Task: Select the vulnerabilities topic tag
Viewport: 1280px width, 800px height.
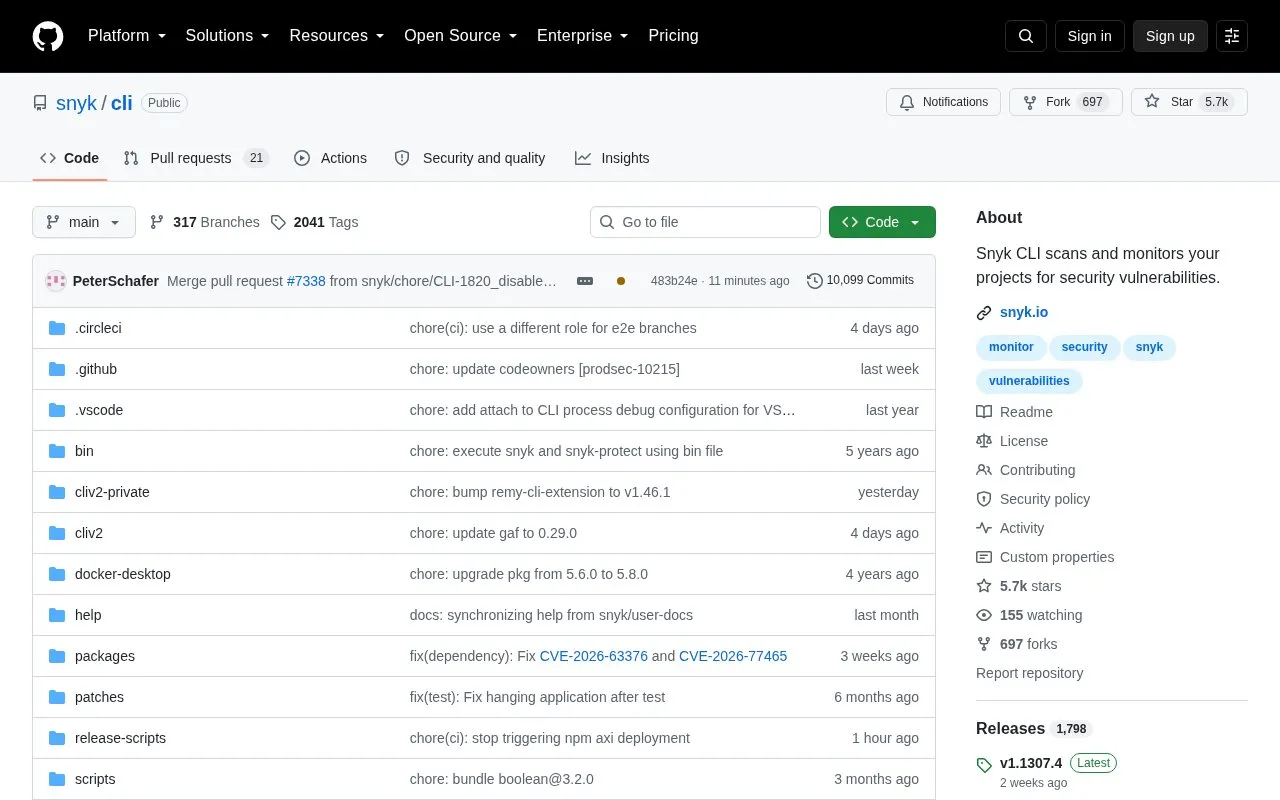Action: pos(1029,381)
